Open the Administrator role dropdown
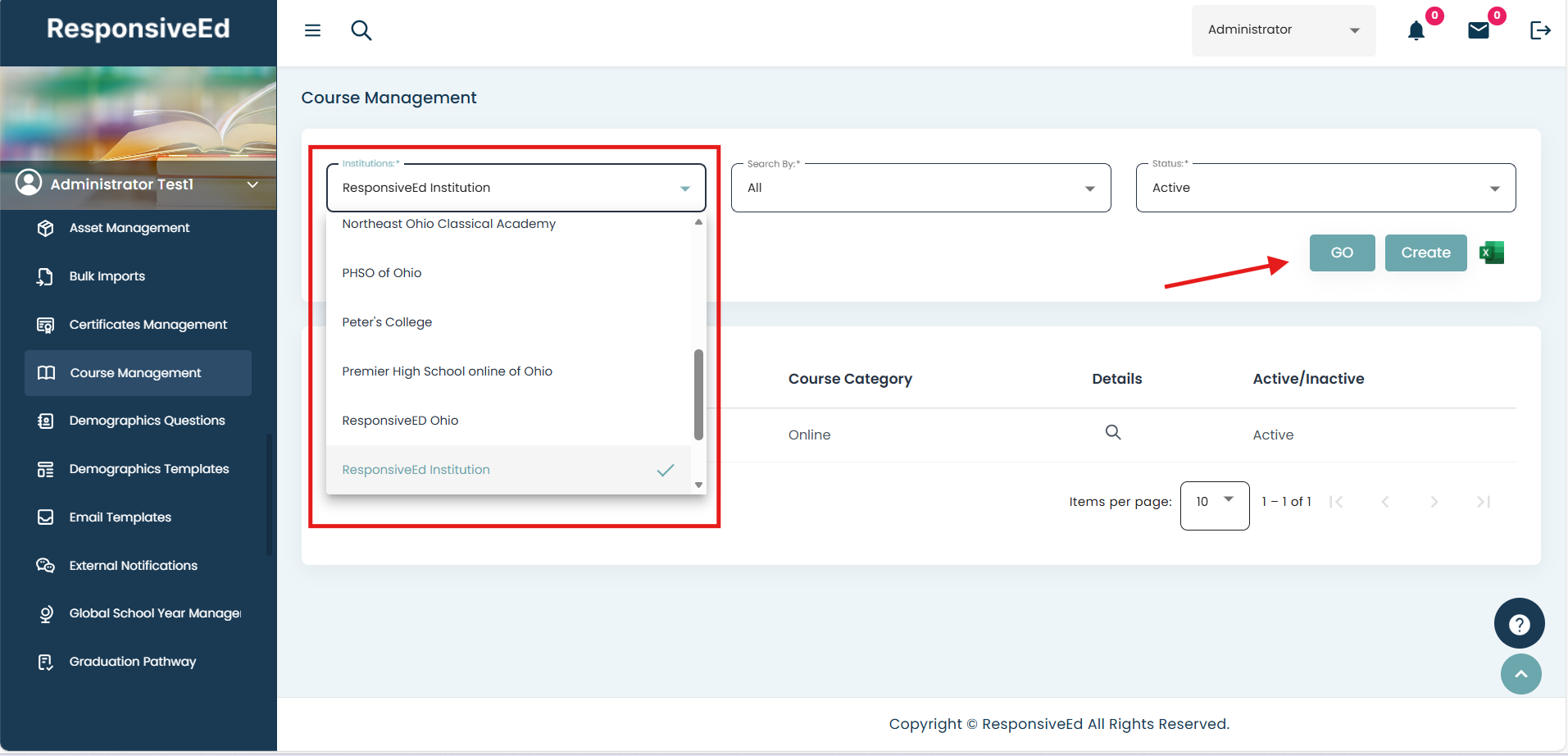Viewport: 1568px width, 756px height. [x=1283, y=30]
